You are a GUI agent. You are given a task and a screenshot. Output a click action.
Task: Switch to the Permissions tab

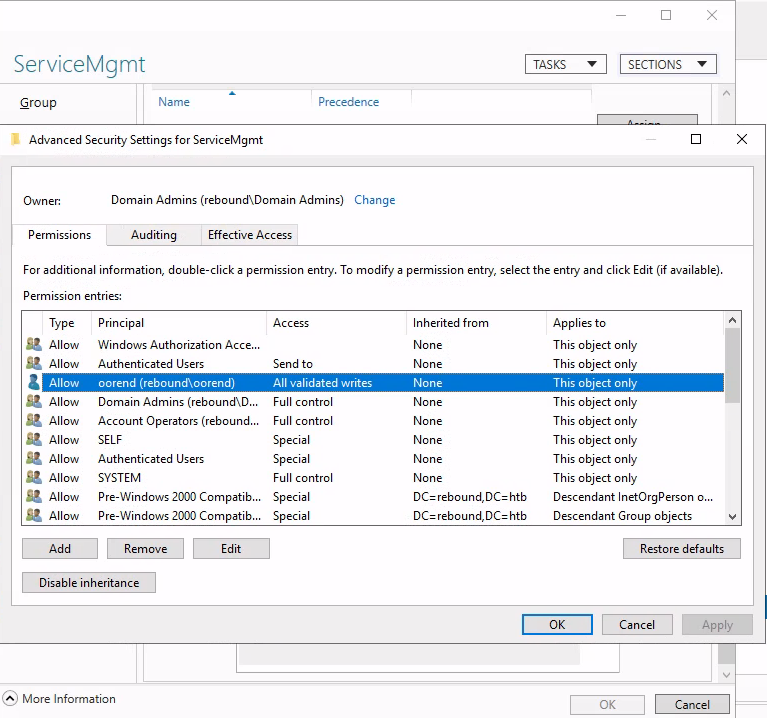click(59, 235)
